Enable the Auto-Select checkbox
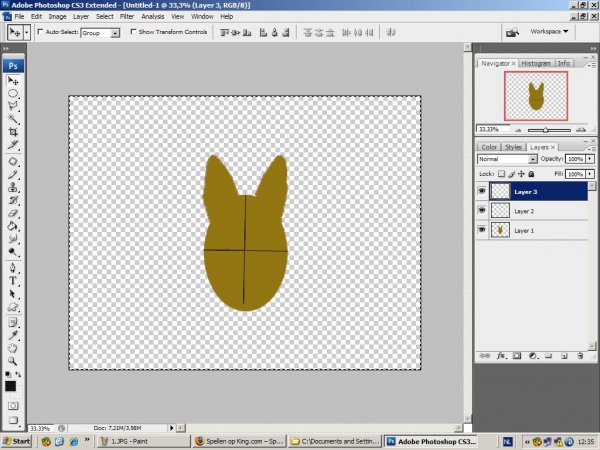600x450 pixels. coord(40,32)
